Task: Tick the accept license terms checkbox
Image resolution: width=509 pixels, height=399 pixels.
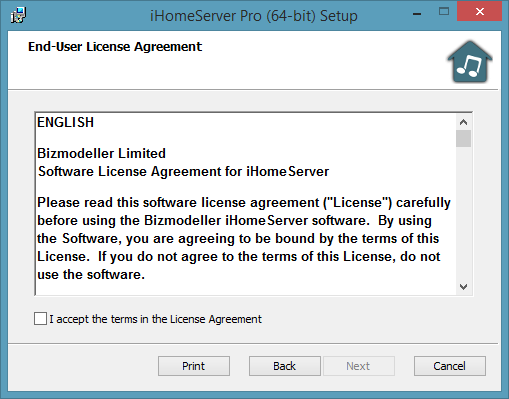Action: point(40,318)
